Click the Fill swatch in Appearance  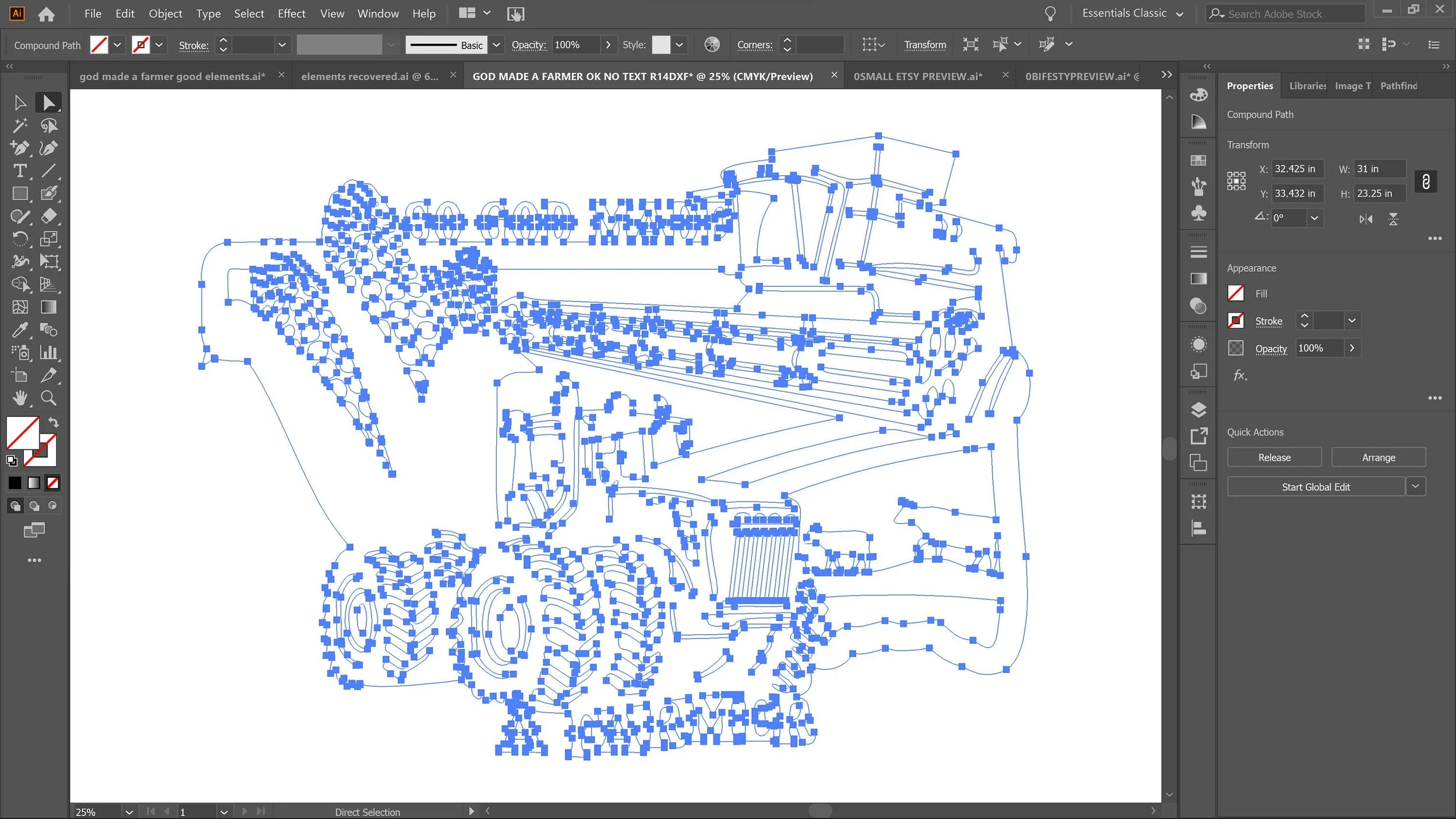tap(1235, 293)
